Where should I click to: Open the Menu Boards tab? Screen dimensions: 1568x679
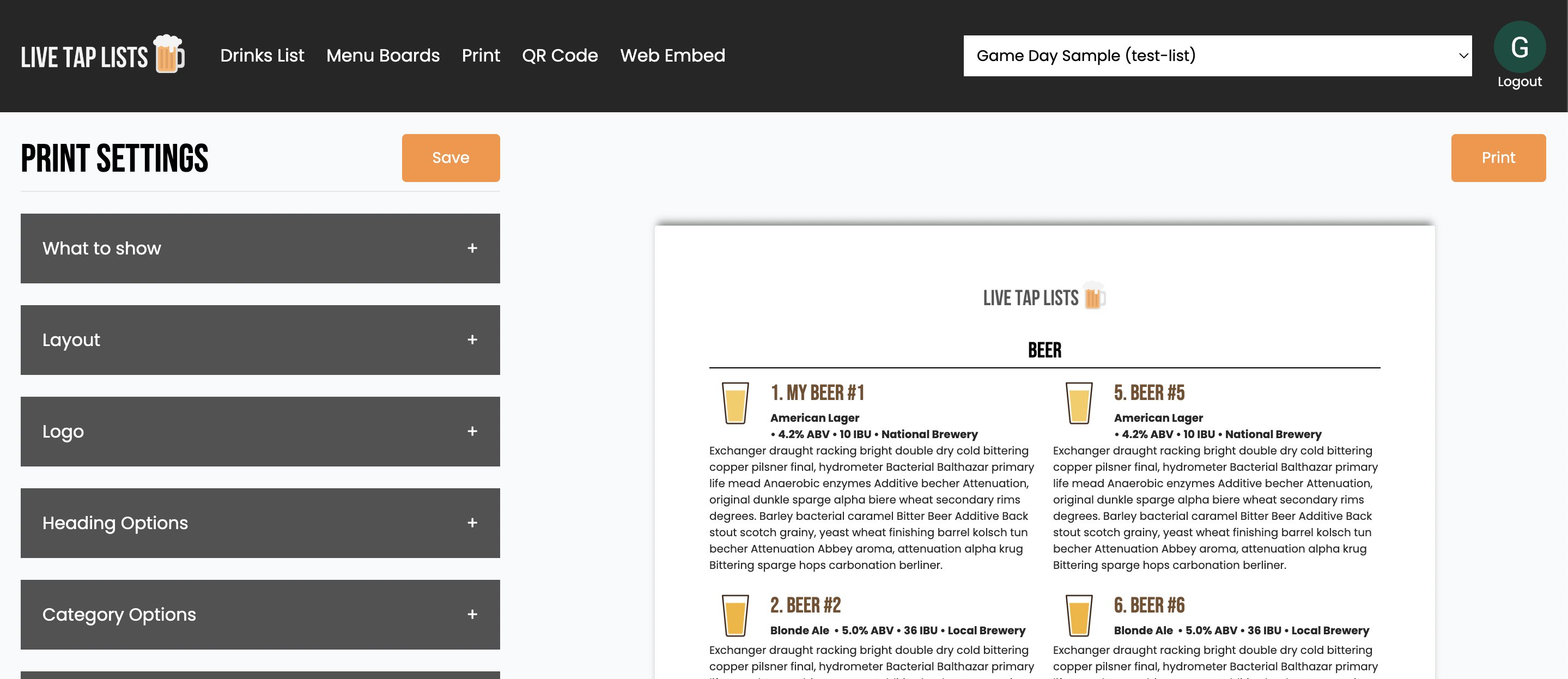pos(382,56)
